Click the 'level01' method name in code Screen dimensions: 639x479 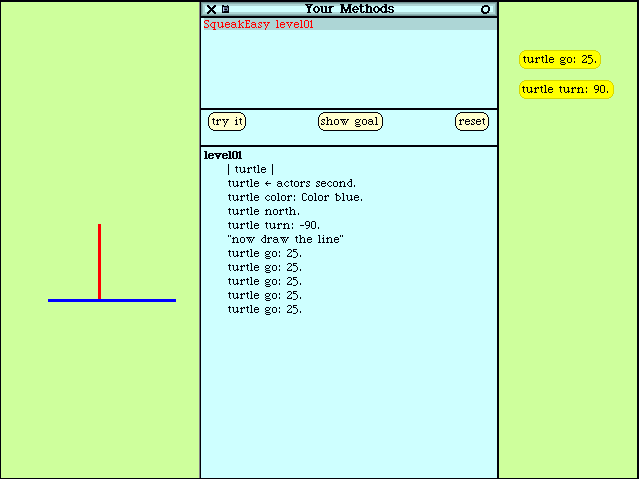point(223,155)
